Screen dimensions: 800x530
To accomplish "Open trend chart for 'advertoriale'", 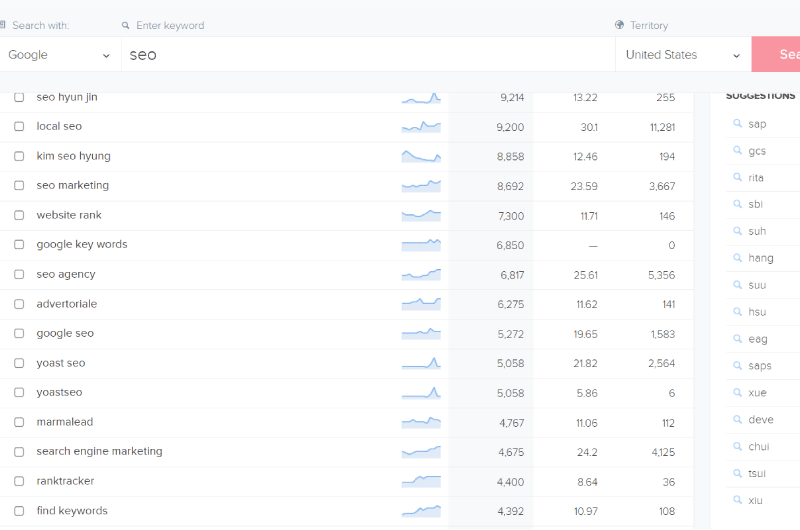I will [421, 304].
